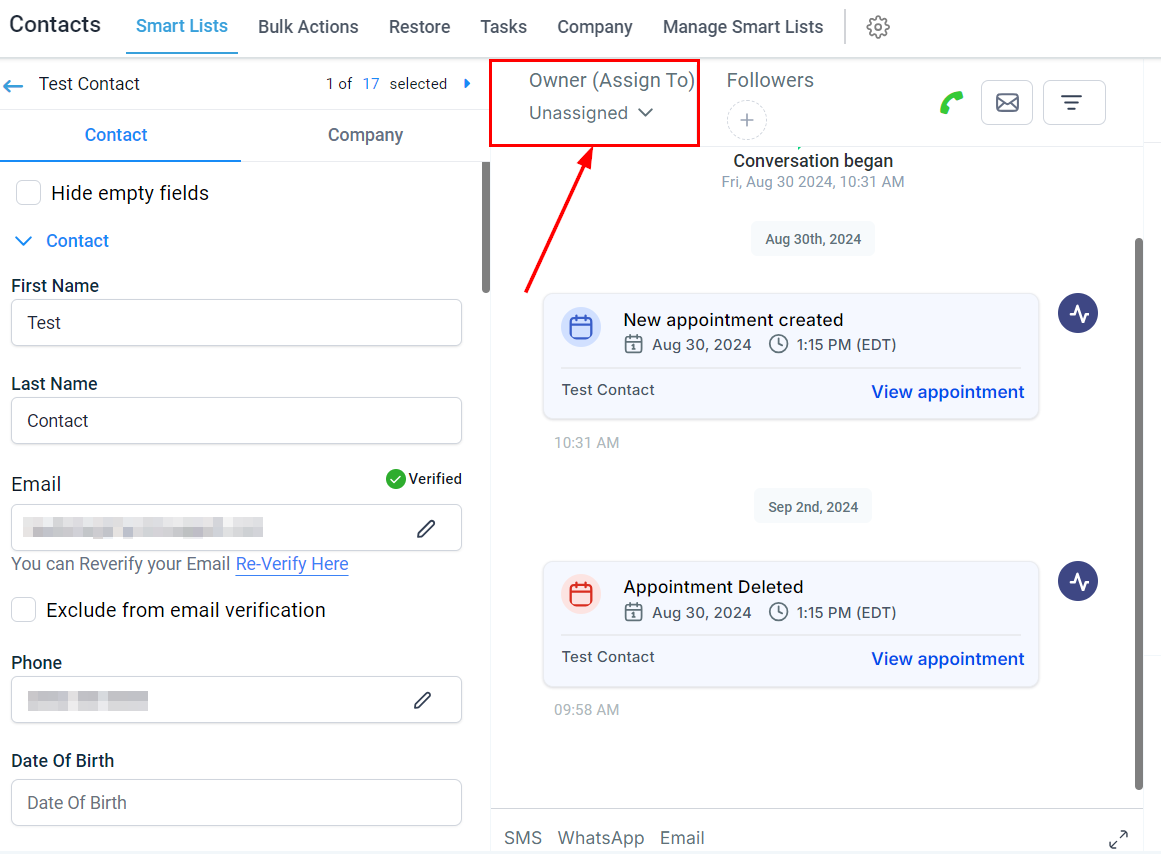The height and width of the screenshot is (854, 1161).
Task: Click the Re-Verify Here link
Action: pyautogui.click(x=292, y=564)
